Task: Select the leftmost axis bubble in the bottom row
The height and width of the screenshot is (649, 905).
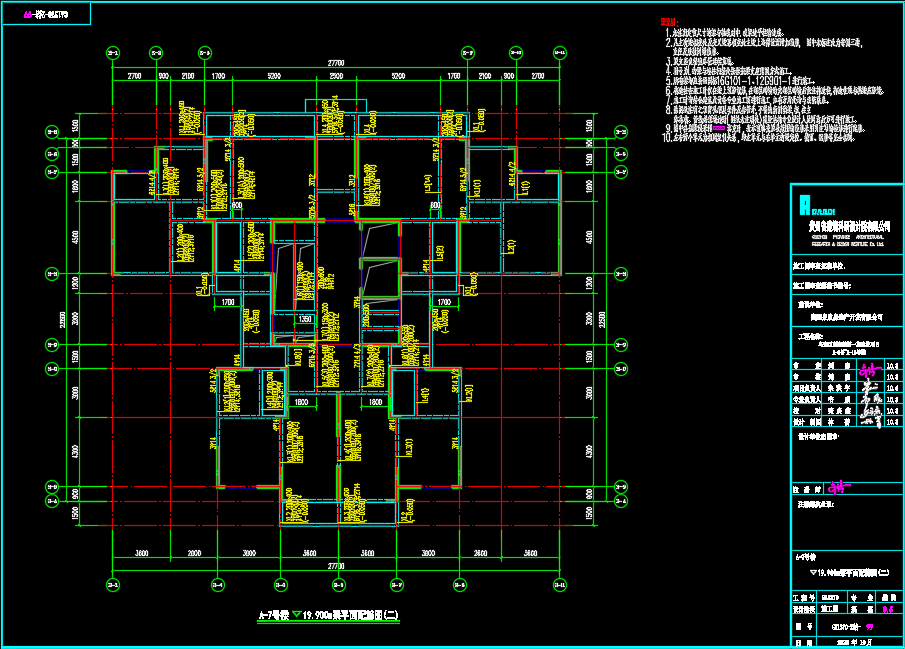Action: [x=113, y=585]
